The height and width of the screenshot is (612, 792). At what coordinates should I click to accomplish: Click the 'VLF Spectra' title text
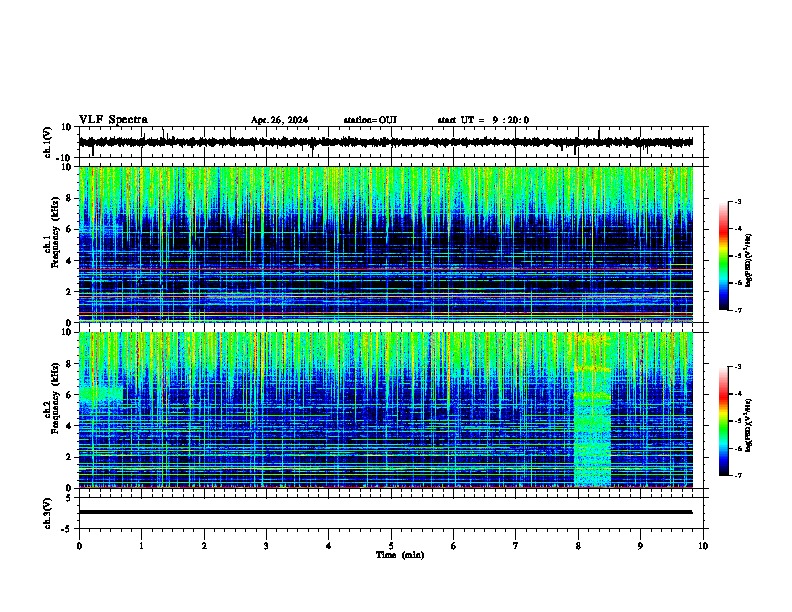point(113,119)
